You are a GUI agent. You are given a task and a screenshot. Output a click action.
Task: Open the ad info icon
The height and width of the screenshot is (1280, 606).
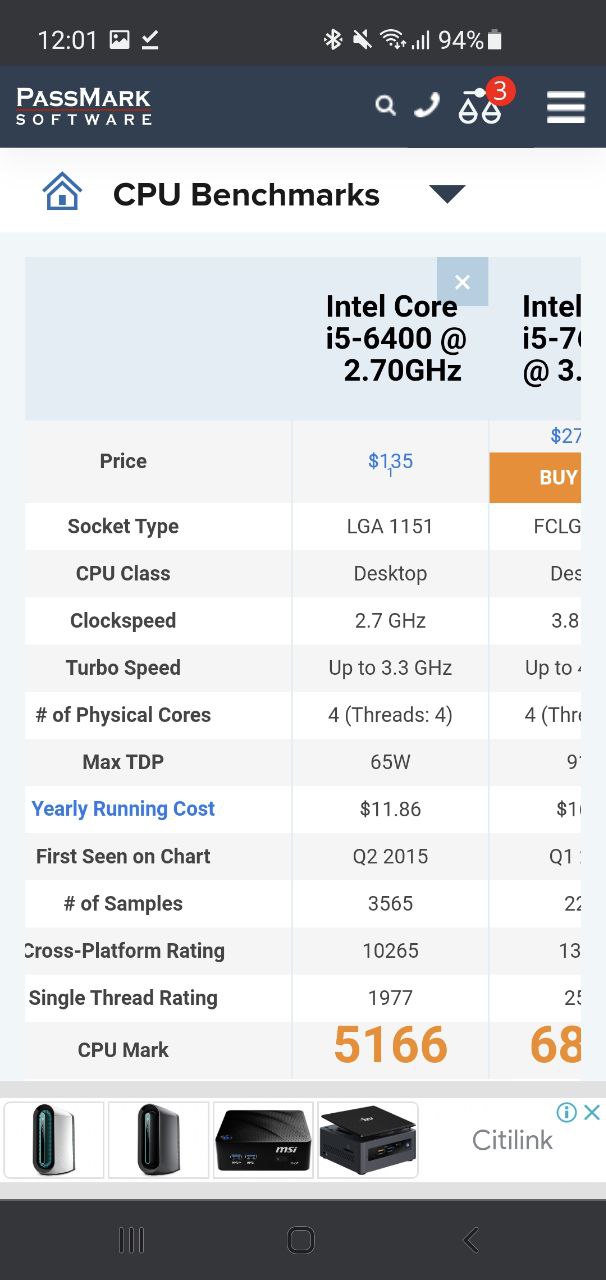567,1113
